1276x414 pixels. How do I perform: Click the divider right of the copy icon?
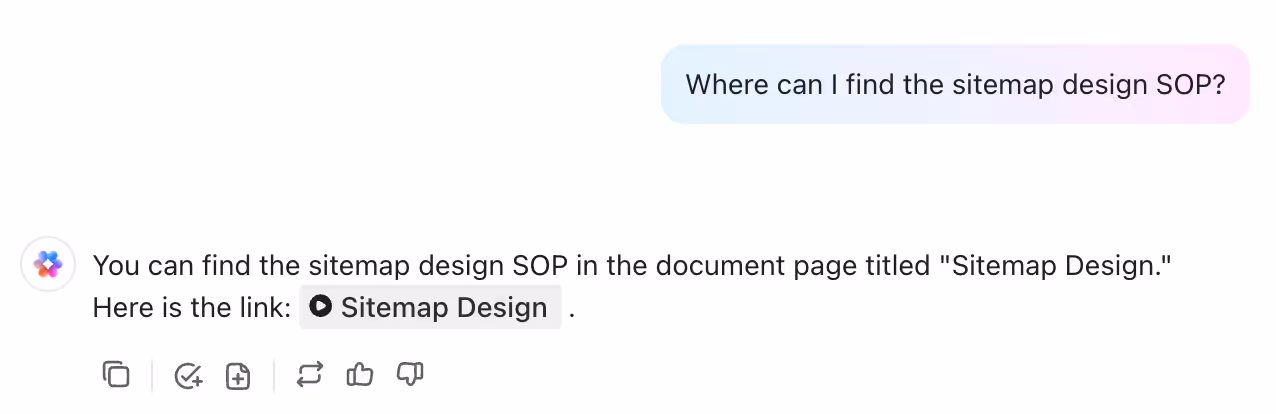[152, 375]
